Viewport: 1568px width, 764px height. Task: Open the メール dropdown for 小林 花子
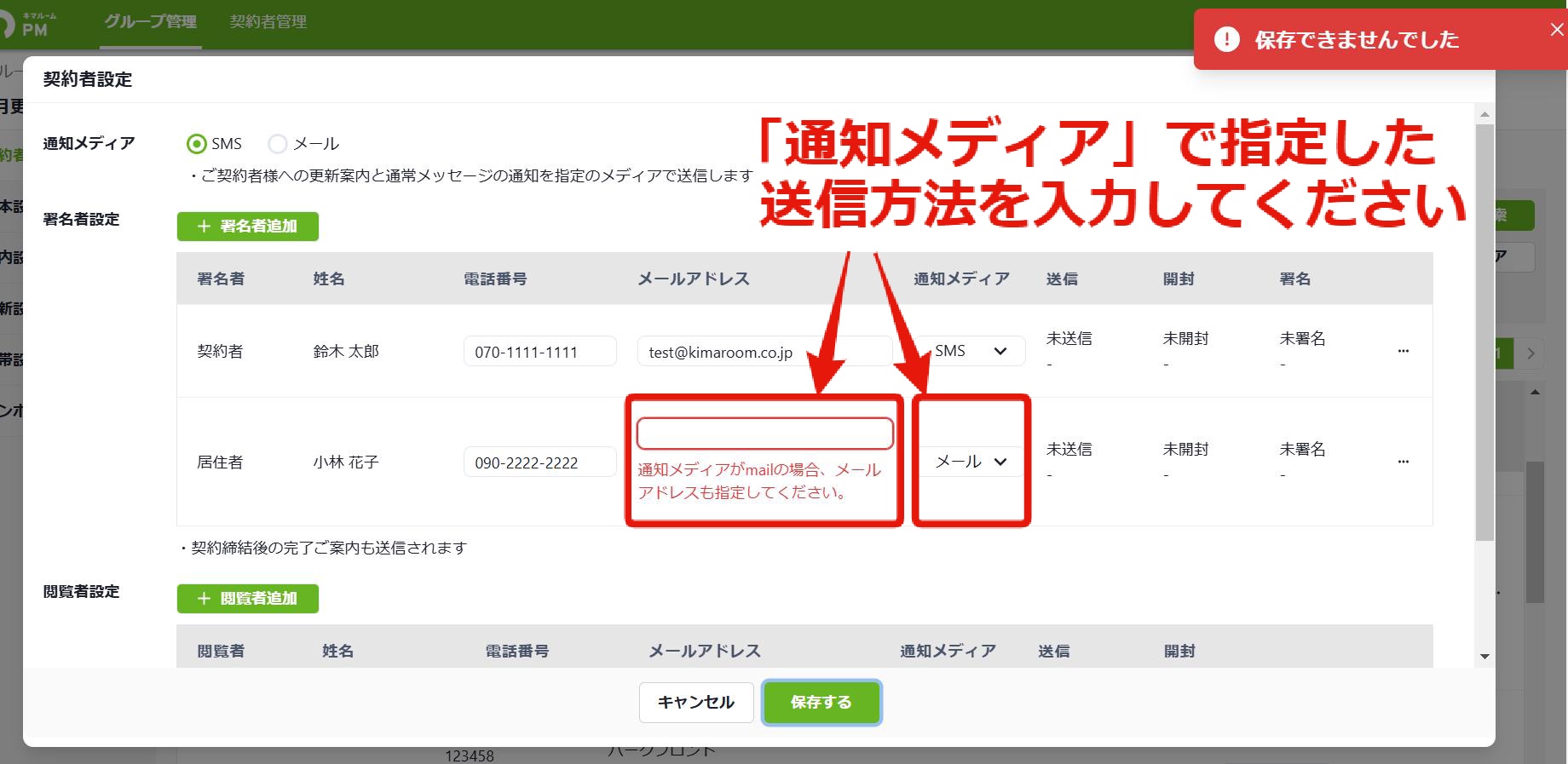point(972,462)
